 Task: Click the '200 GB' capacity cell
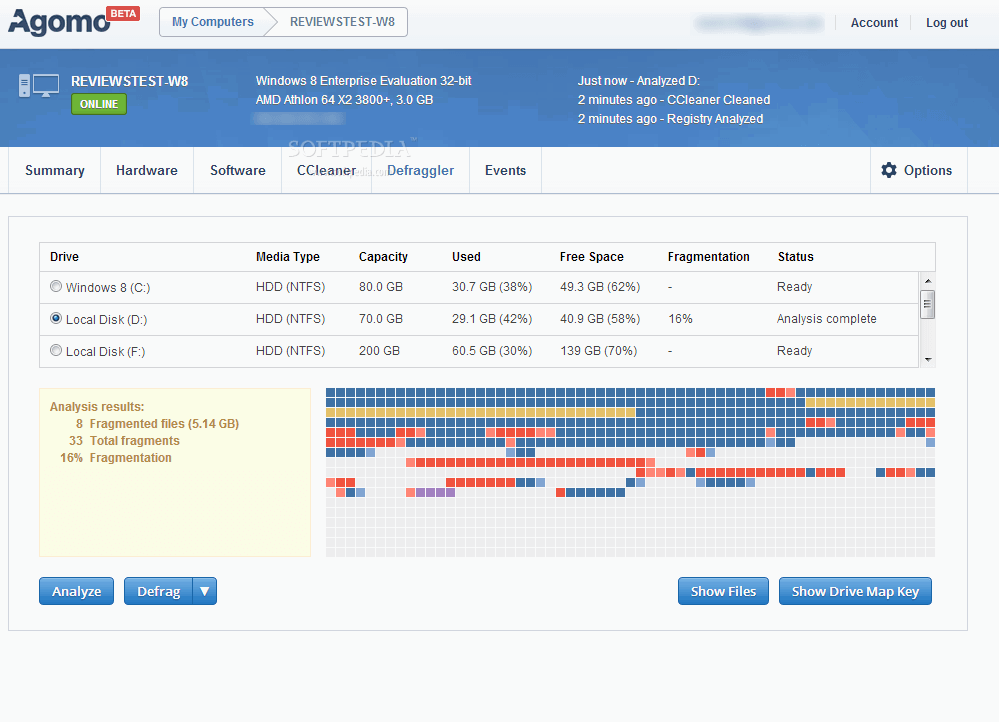pos(379,350)
